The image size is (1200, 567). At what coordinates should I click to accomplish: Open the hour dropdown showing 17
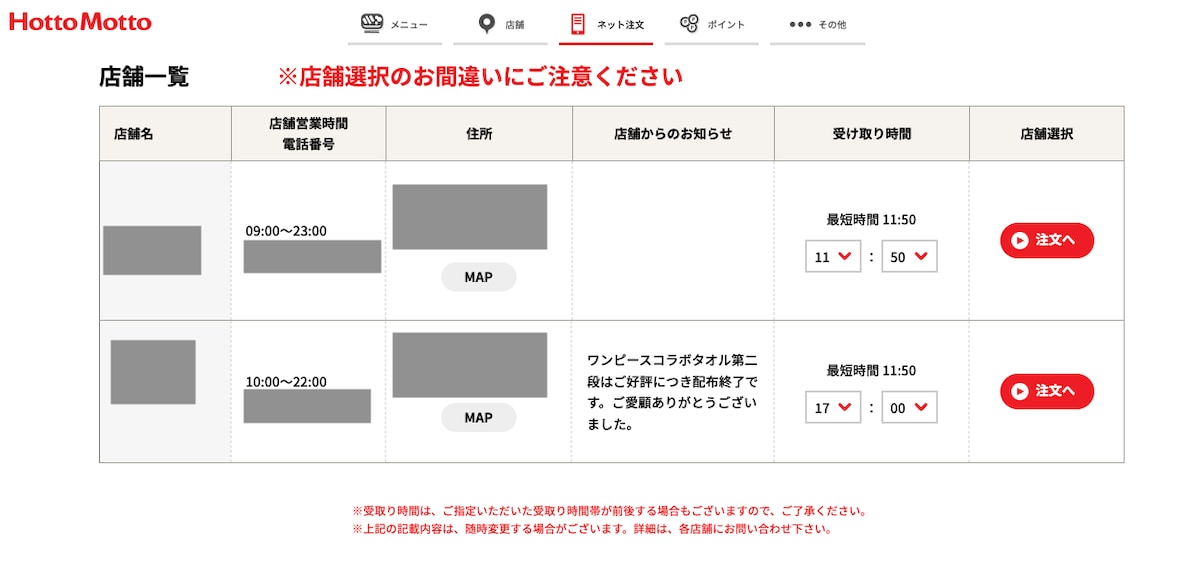[x=833, y=408]
